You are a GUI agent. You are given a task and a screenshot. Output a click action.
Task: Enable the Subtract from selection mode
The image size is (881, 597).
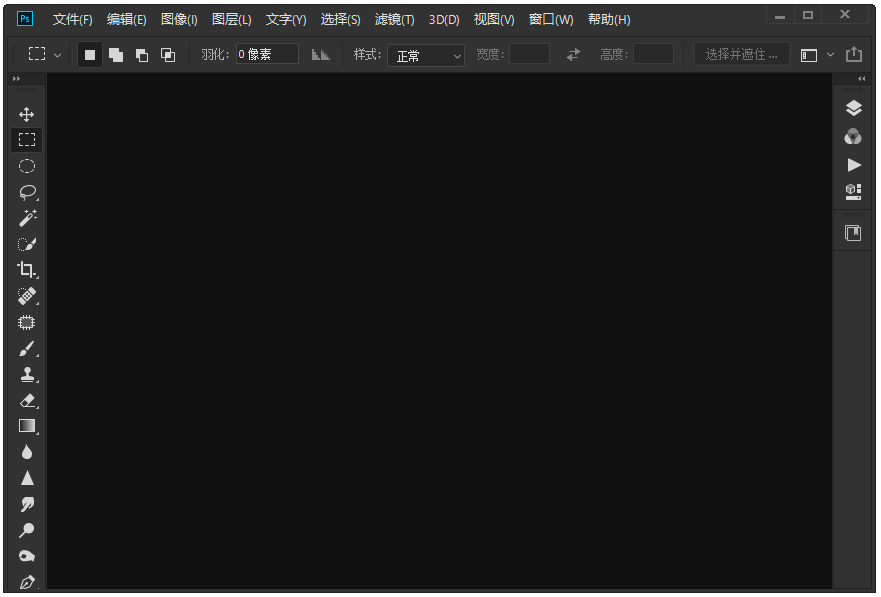tap(140, 55)
